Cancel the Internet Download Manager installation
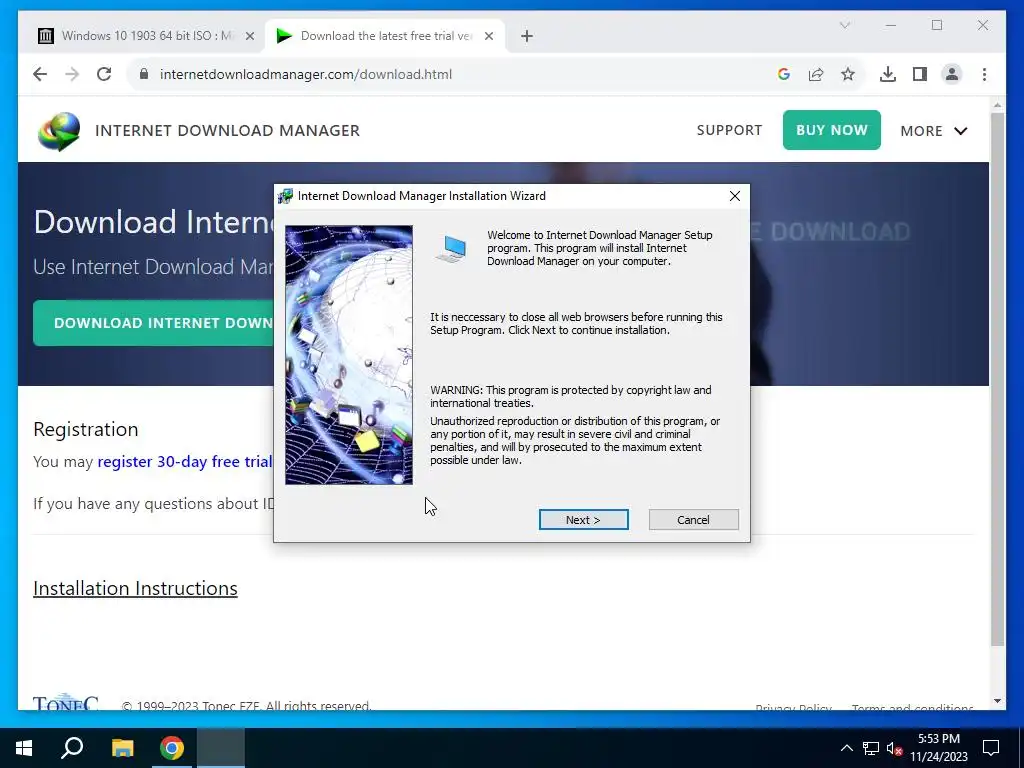The image size is (1024, 768). [694, 520]
